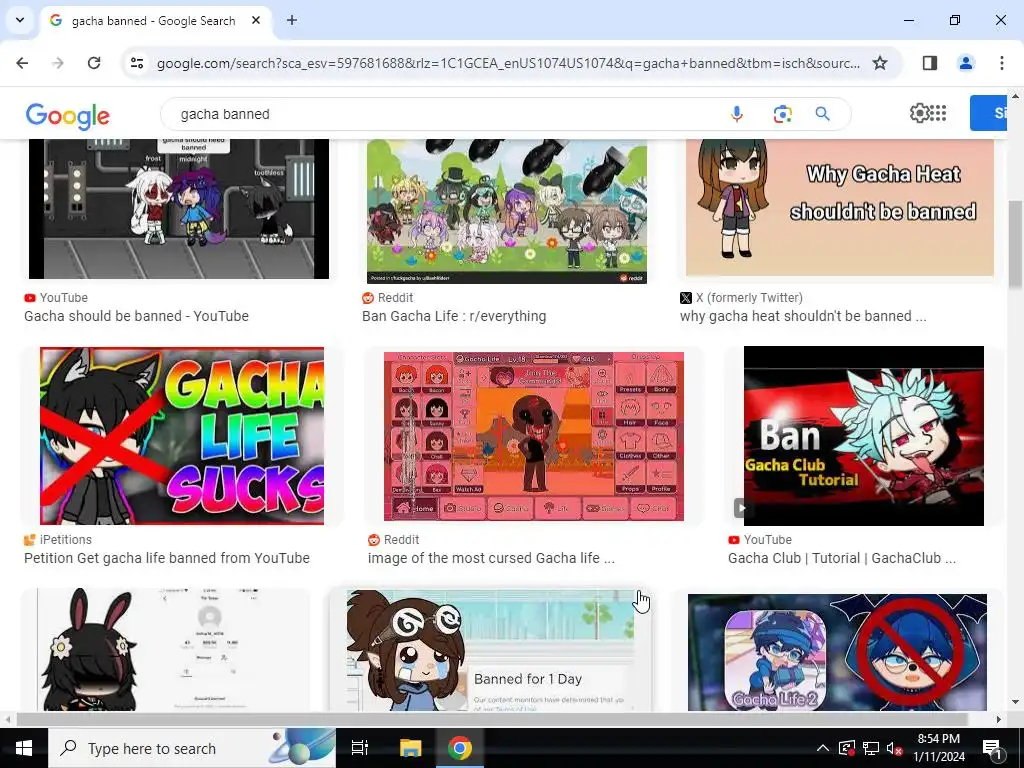1024x768 pixels.
Task: Click horizontal scrollbar right arrow
Action: 999,720
